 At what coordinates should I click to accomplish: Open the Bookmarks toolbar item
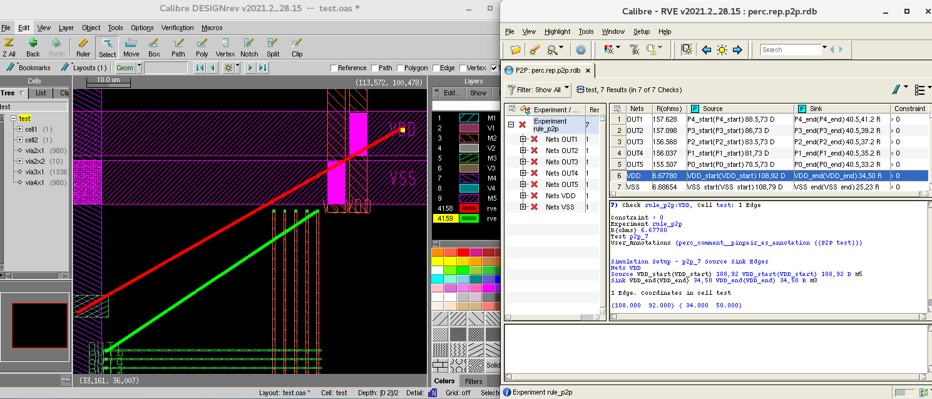(x=29, y=68)
